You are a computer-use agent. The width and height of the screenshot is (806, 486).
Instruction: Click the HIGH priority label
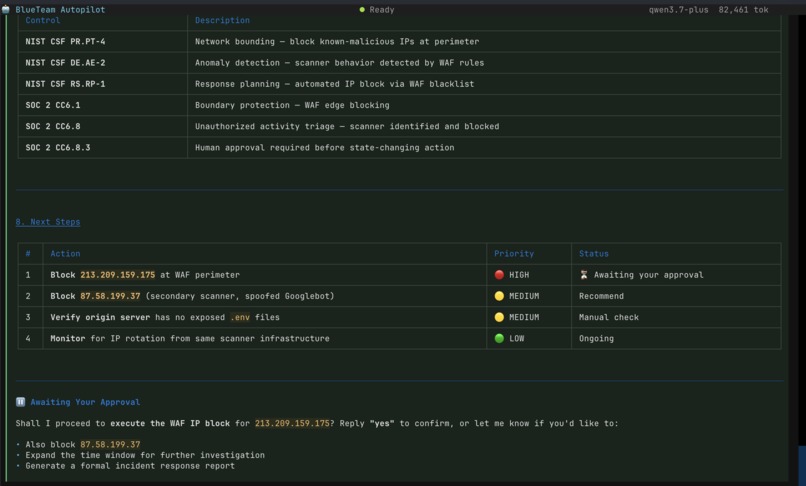[x=519, y=275]
